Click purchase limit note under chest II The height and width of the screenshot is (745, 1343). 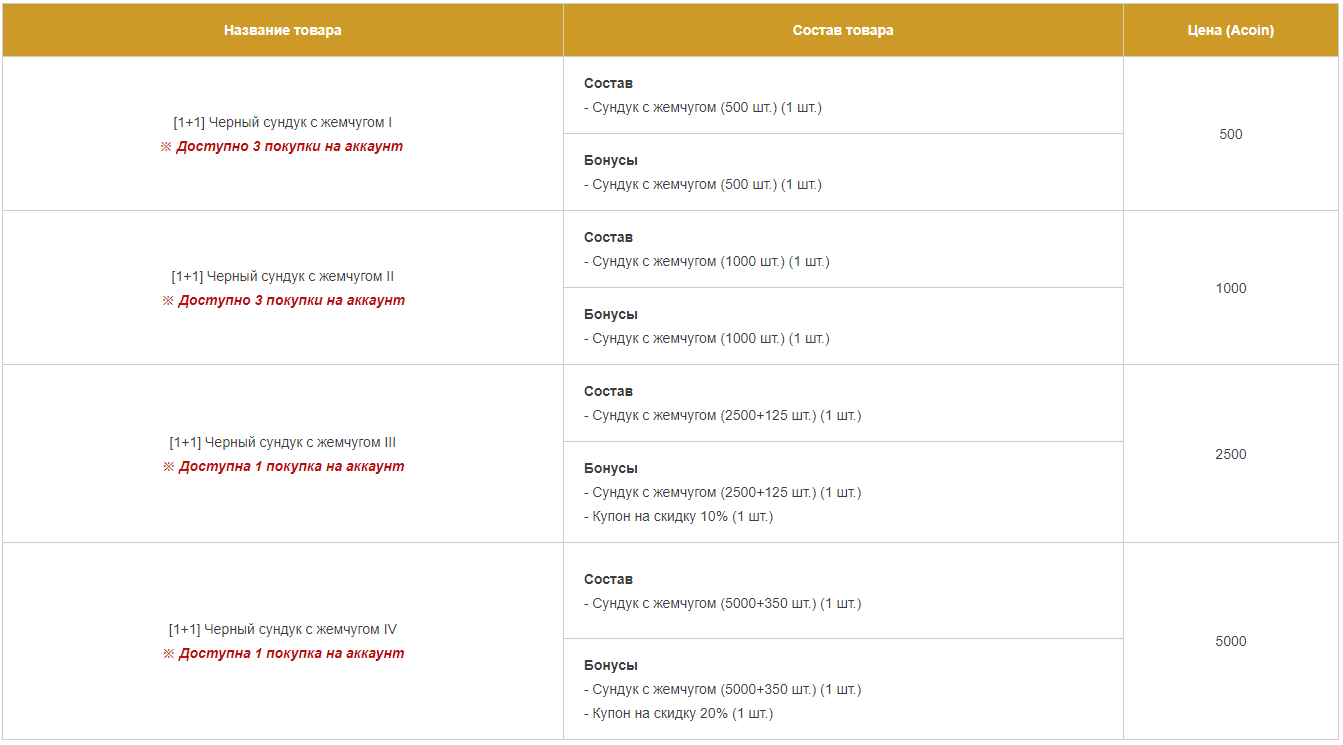[283, 300]
